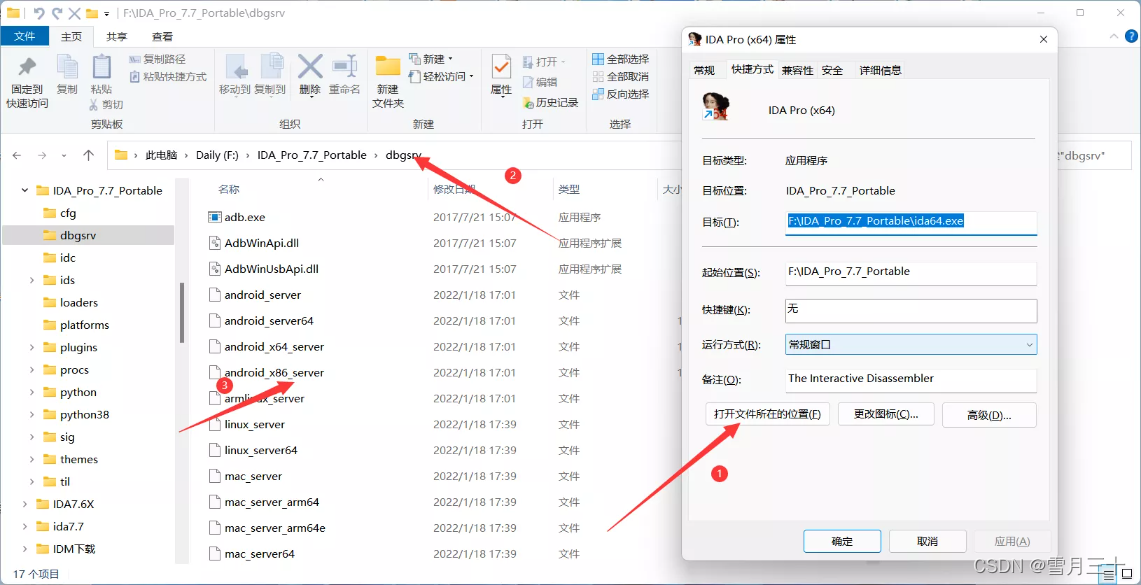Click the OK (确定) button
The image size is (1141, 585).
coord(842,541)
